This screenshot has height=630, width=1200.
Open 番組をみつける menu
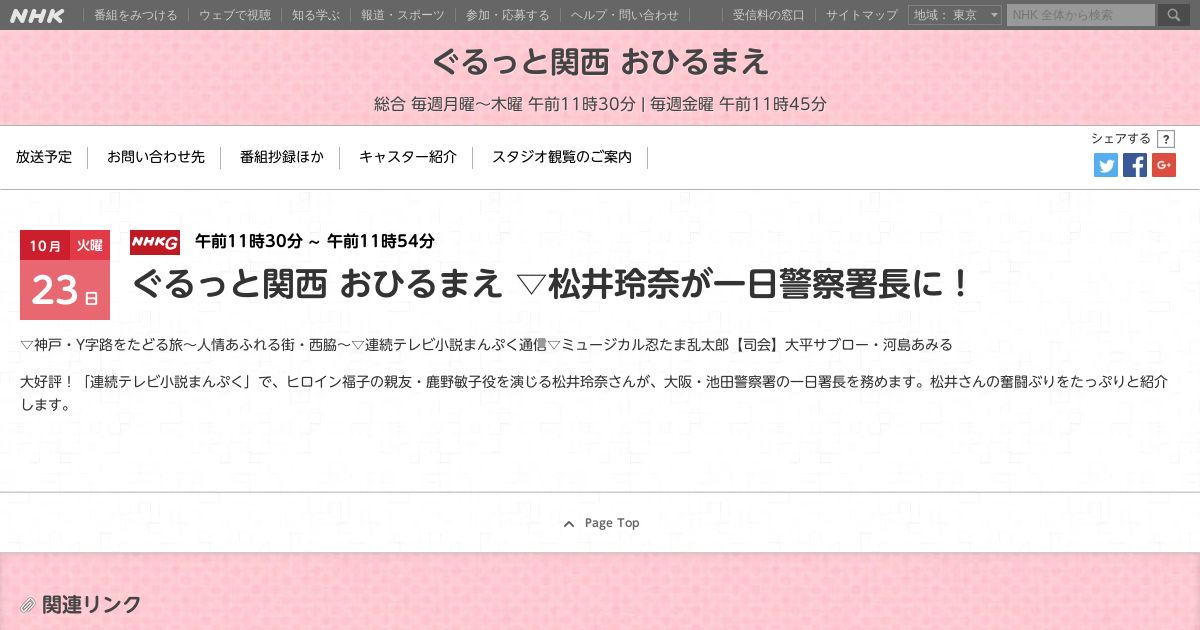tap(135, 15)
